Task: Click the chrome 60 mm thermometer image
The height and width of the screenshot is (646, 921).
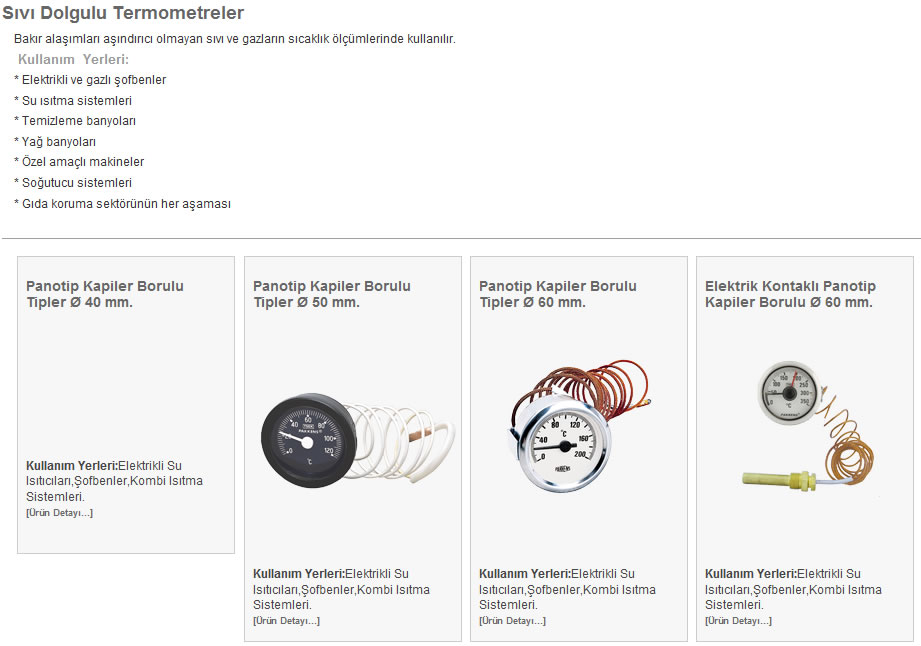Action: pos(580,427)
